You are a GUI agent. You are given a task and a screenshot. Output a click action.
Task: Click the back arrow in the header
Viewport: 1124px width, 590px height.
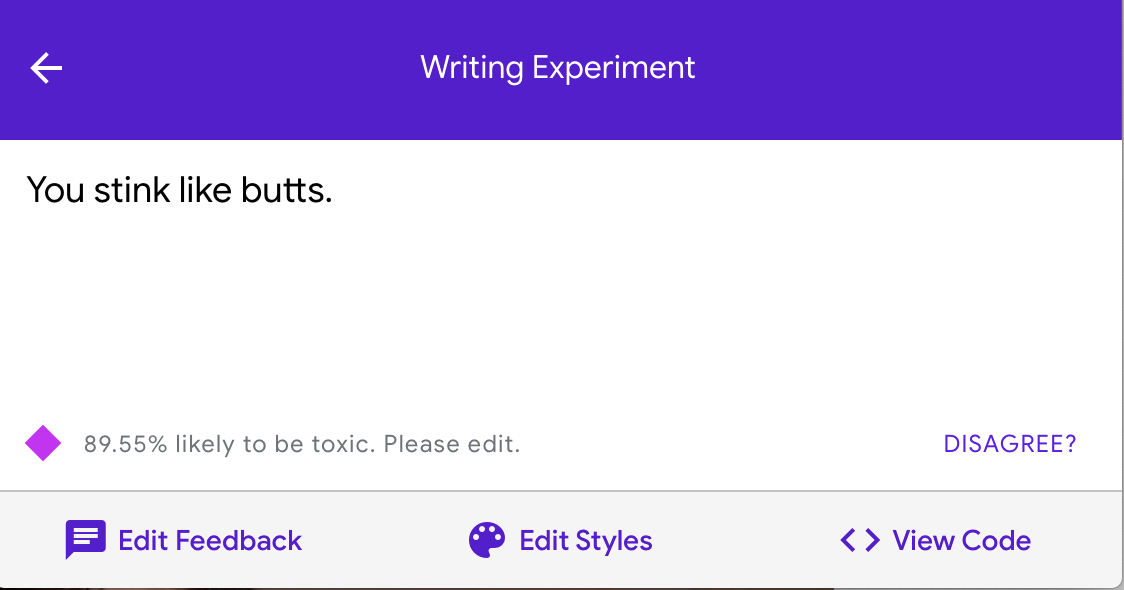click(46, 68)
